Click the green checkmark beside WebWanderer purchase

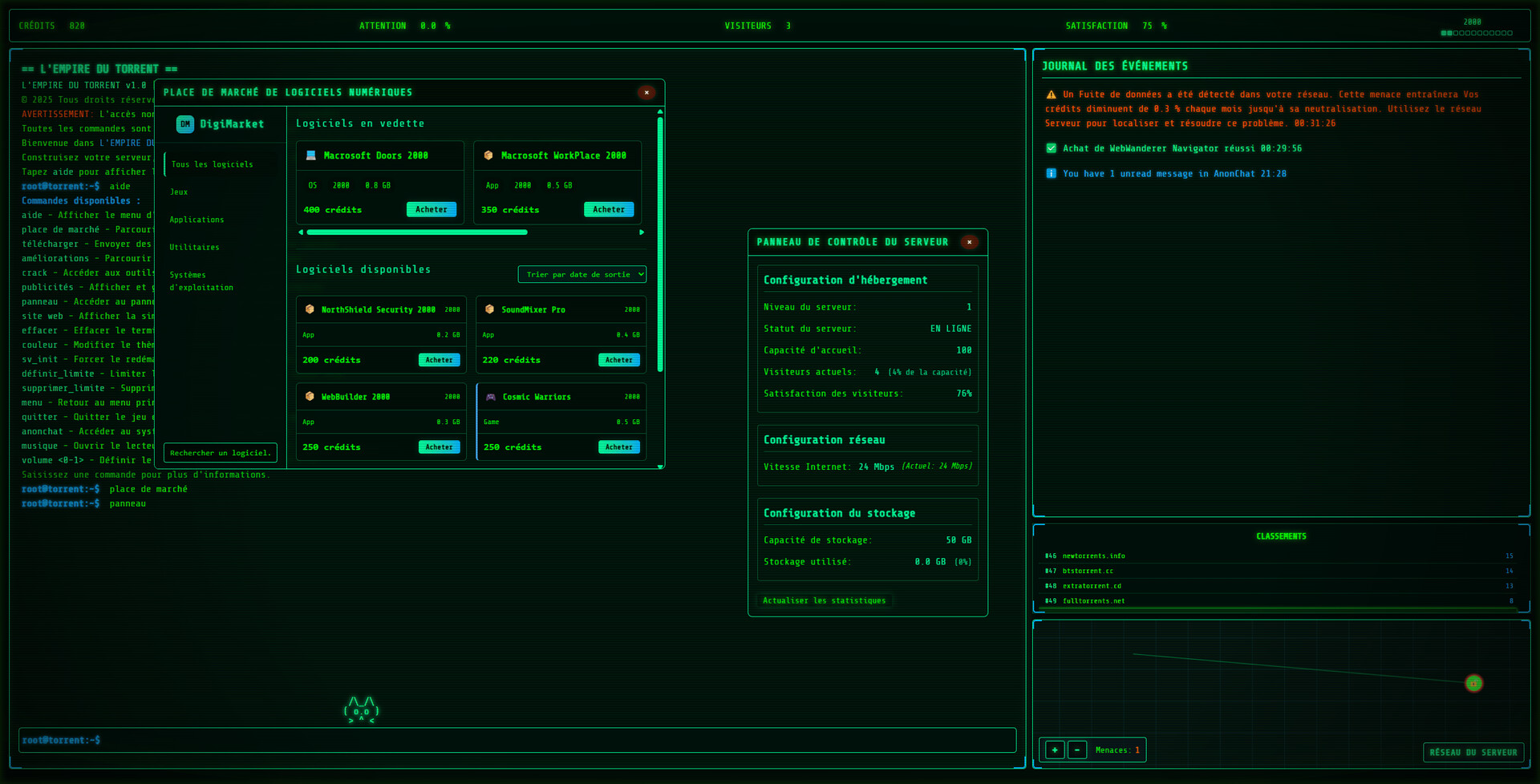(x=1051, y=148)
